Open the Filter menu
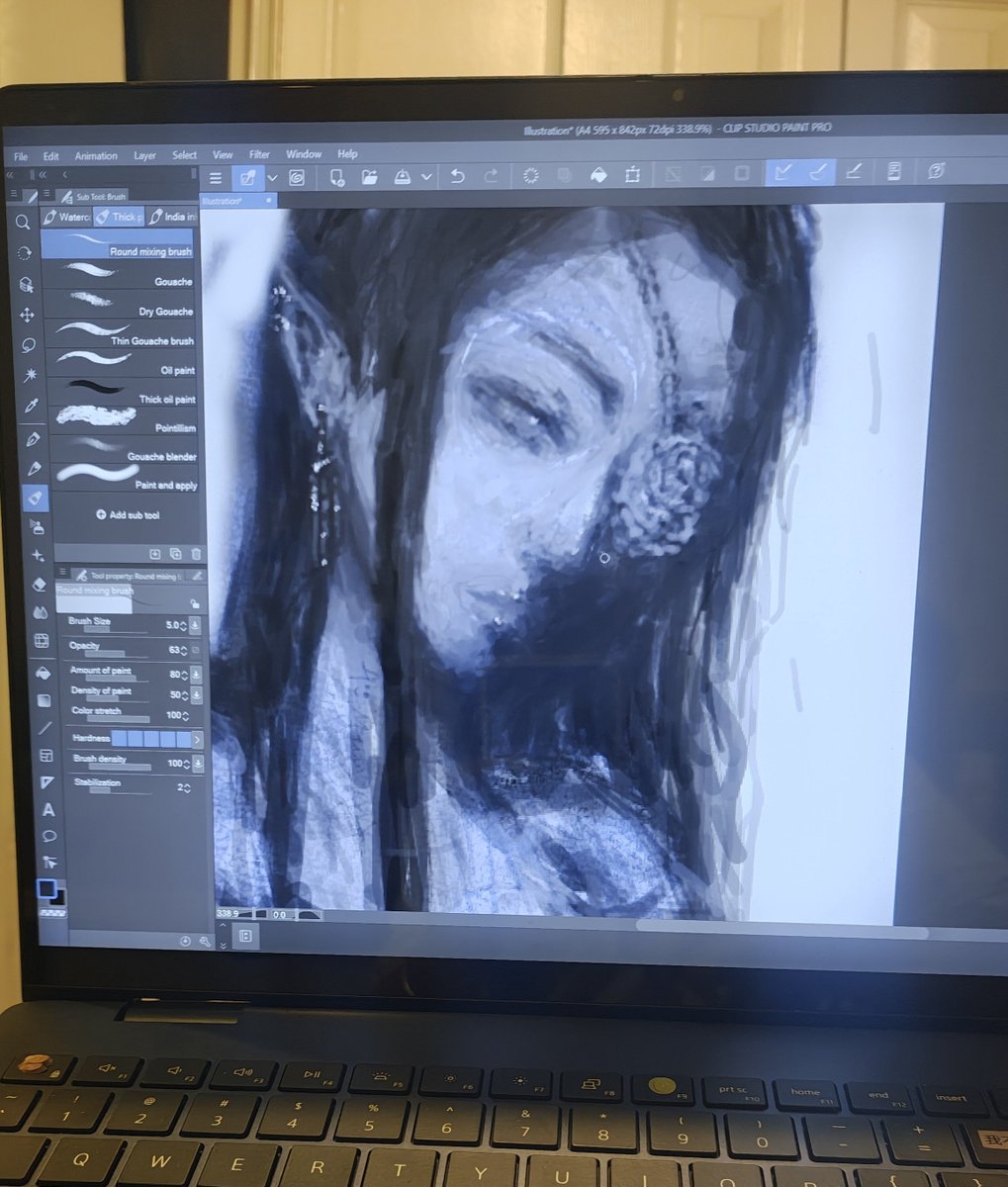 [259, 154]
